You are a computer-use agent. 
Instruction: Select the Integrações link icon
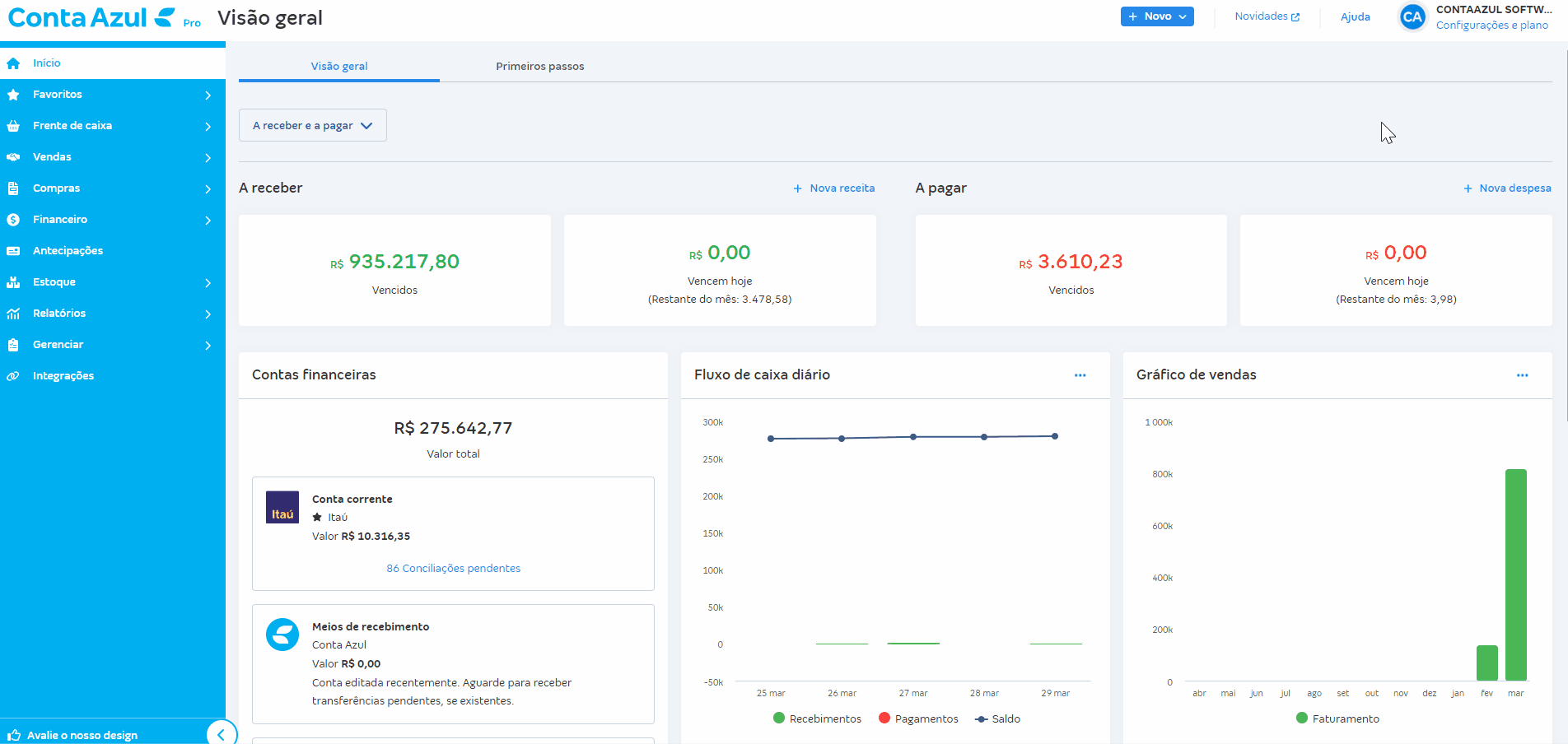click(x=14, y=375)
